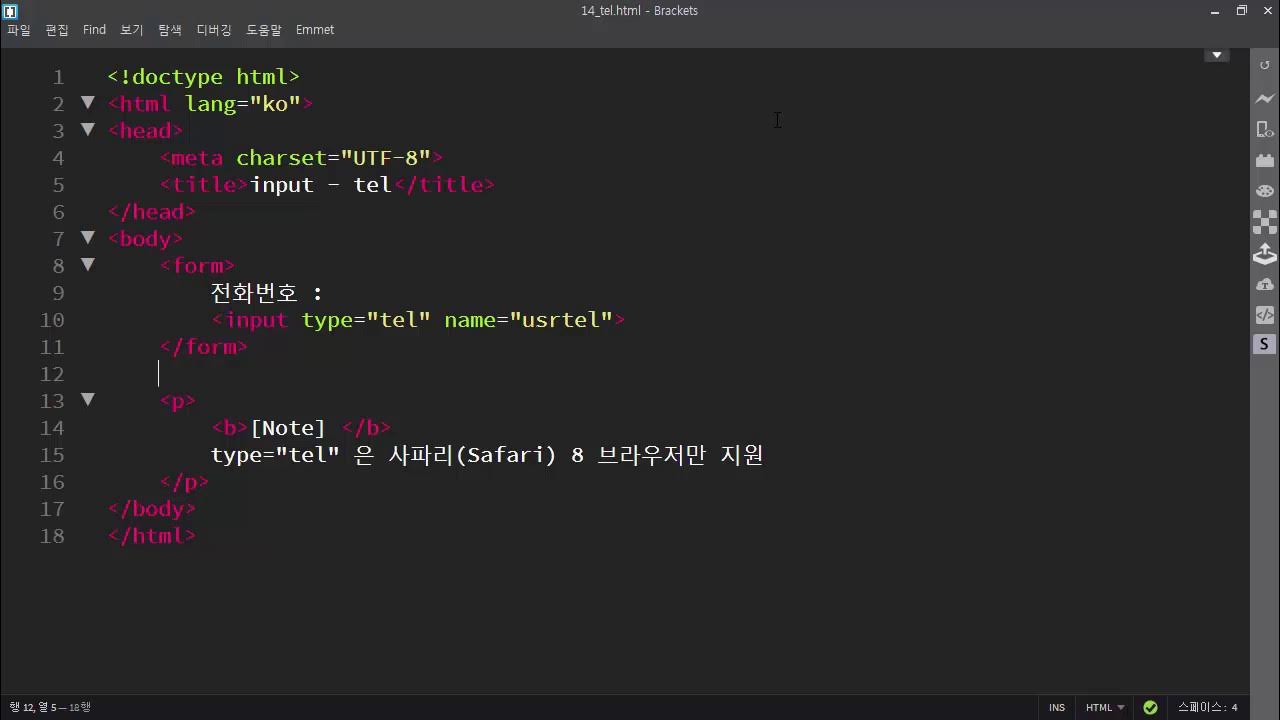This screenshot has height=720, width=1280.
Task: Minimize the Brackets window
Action: [1215, 11]
